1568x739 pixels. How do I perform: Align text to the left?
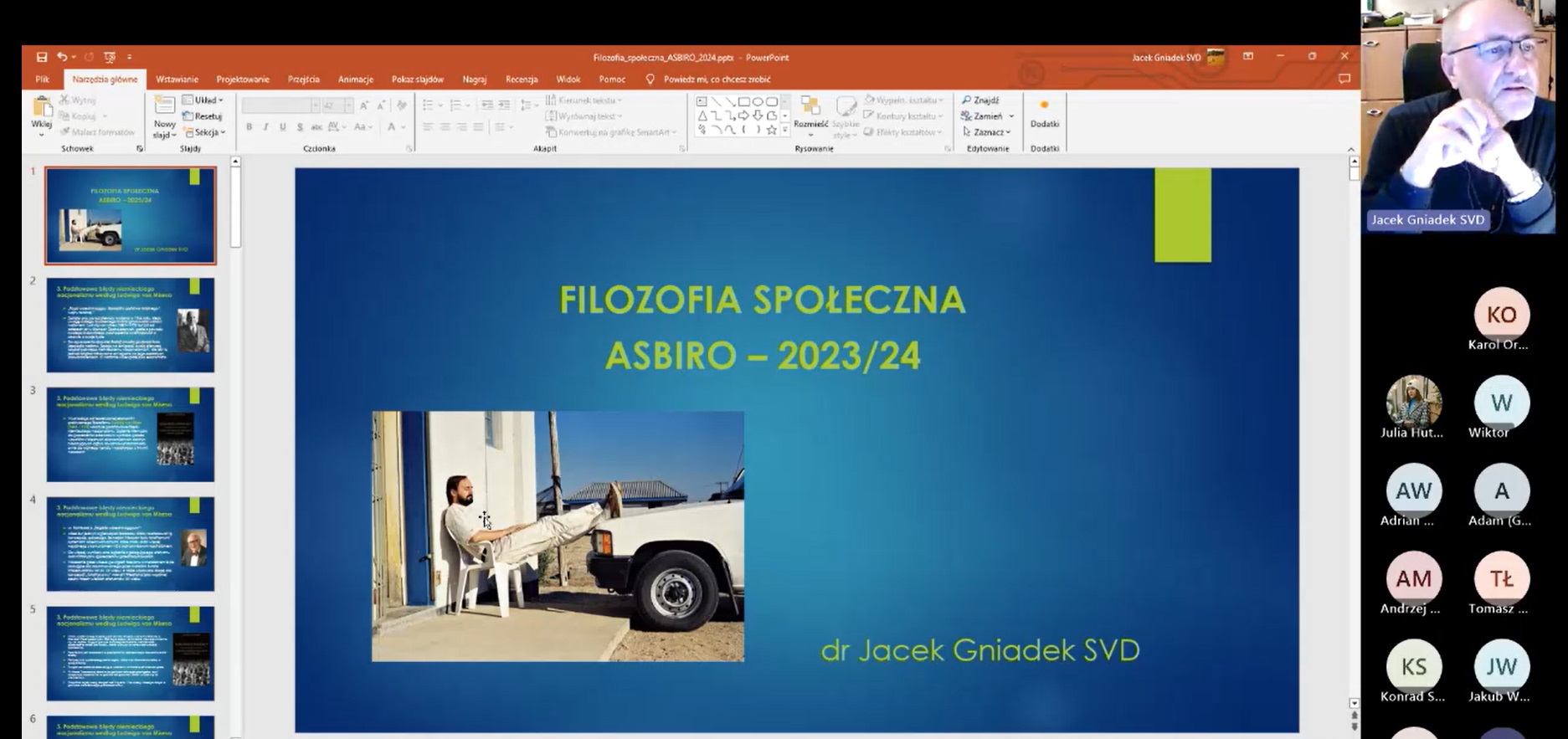[x=428, y=127]
